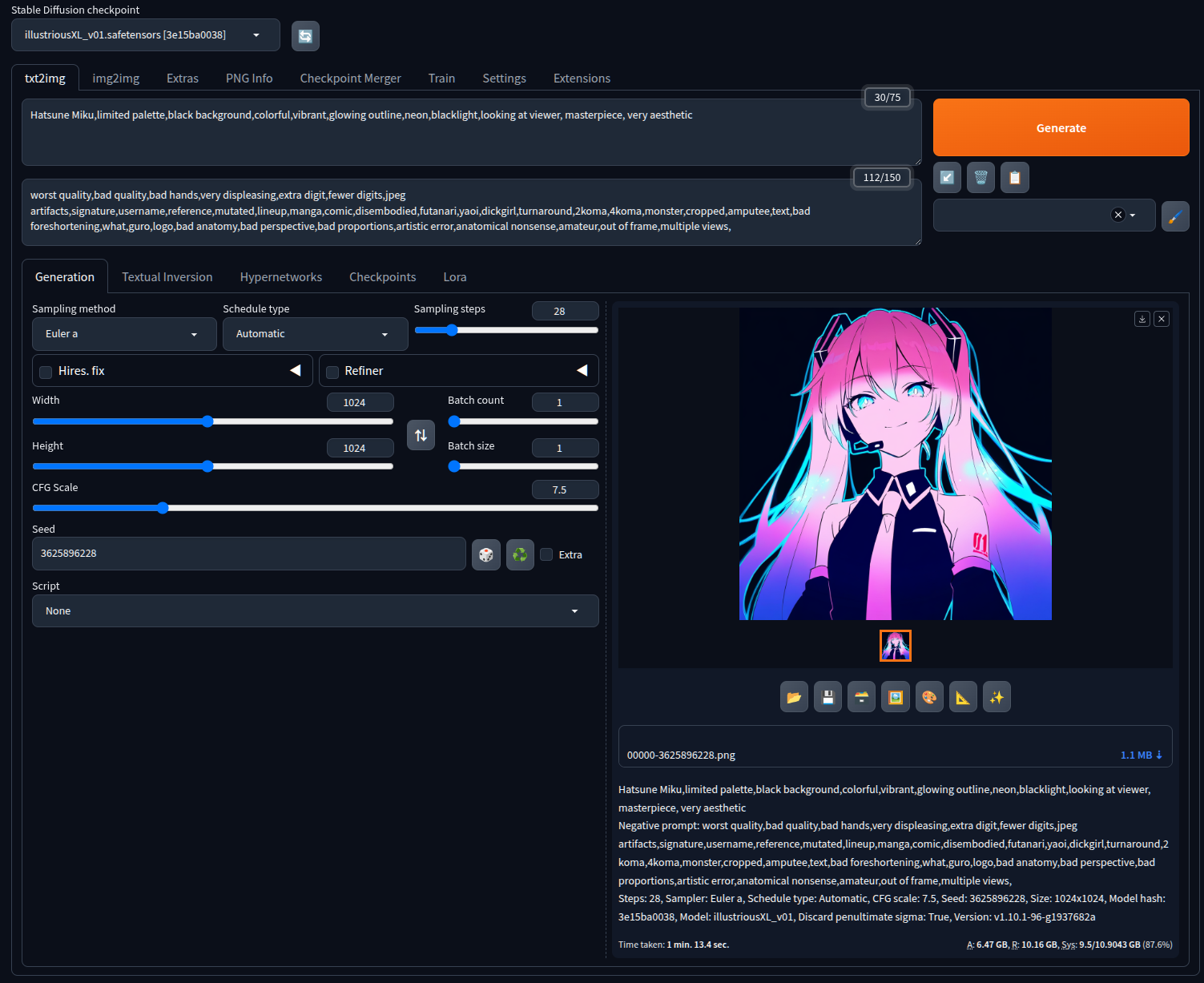This screenshot has width=1204, height=983.
Task: Focus the Sampling steps number box
Action: coord(566,311)
